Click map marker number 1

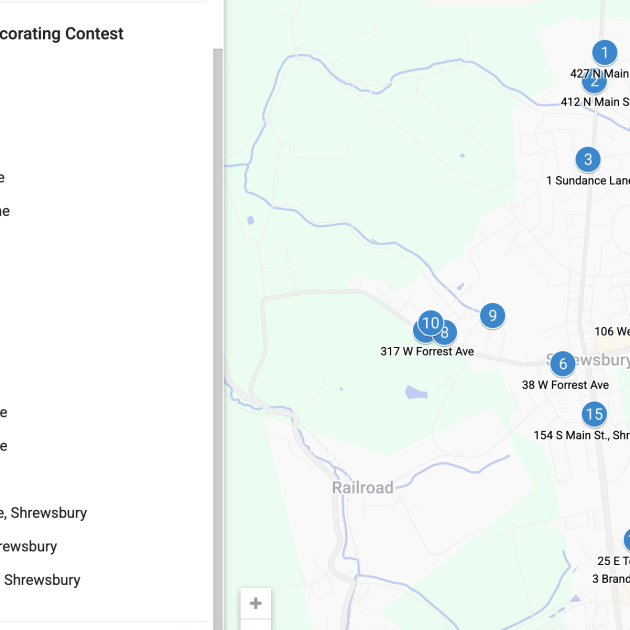click(604, 52)
